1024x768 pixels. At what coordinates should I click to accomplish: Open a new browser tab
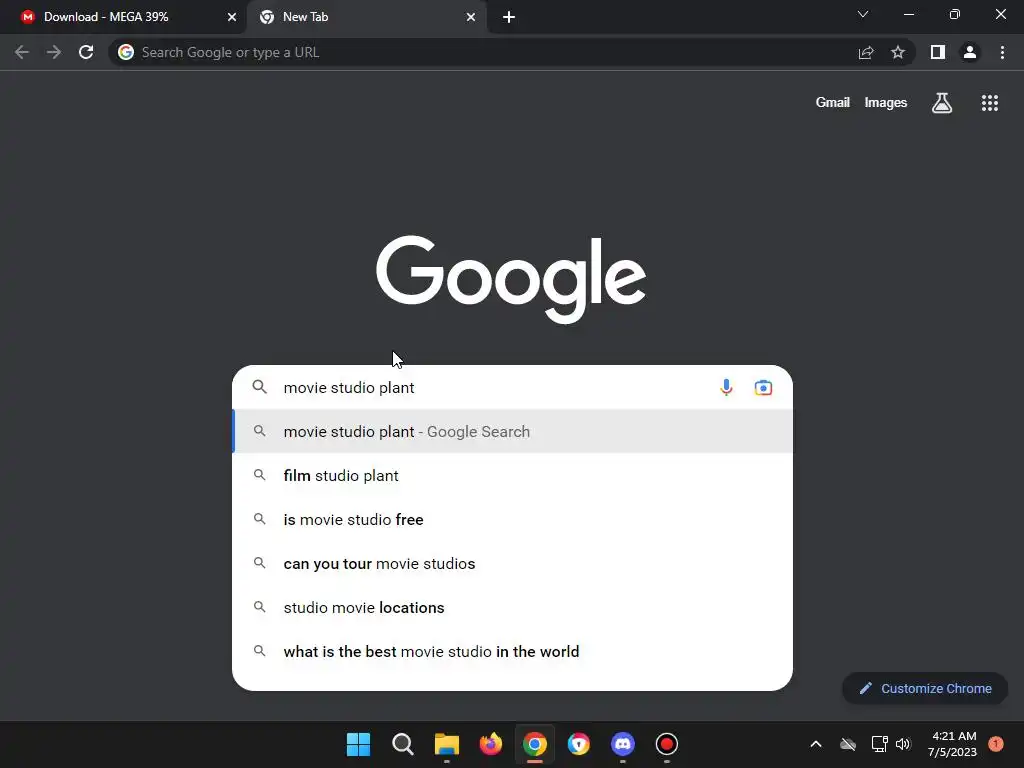pyautogui.click(x=509, y=17)
